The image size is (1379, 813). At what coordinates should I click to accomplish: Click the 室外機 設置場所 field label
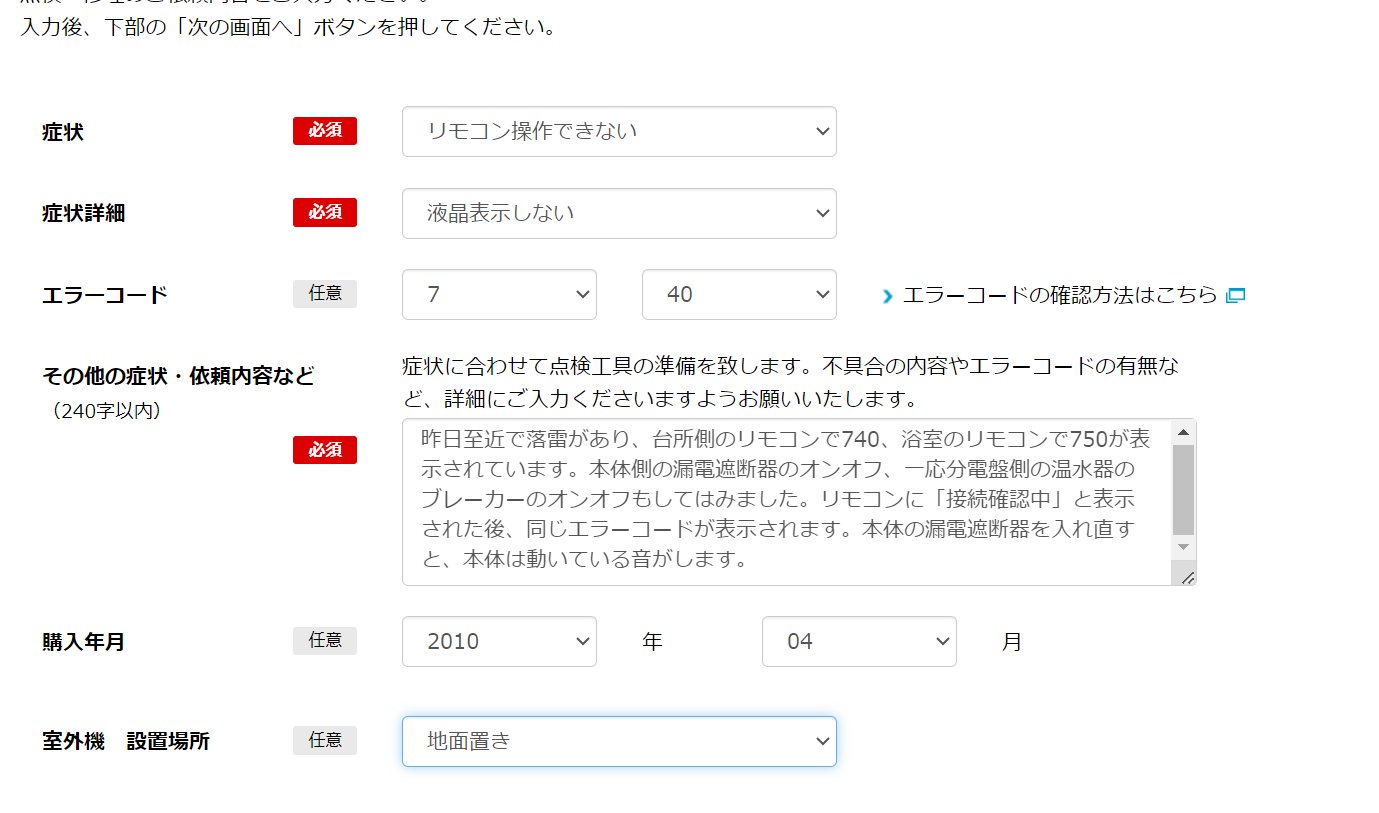tap(126, 742)
